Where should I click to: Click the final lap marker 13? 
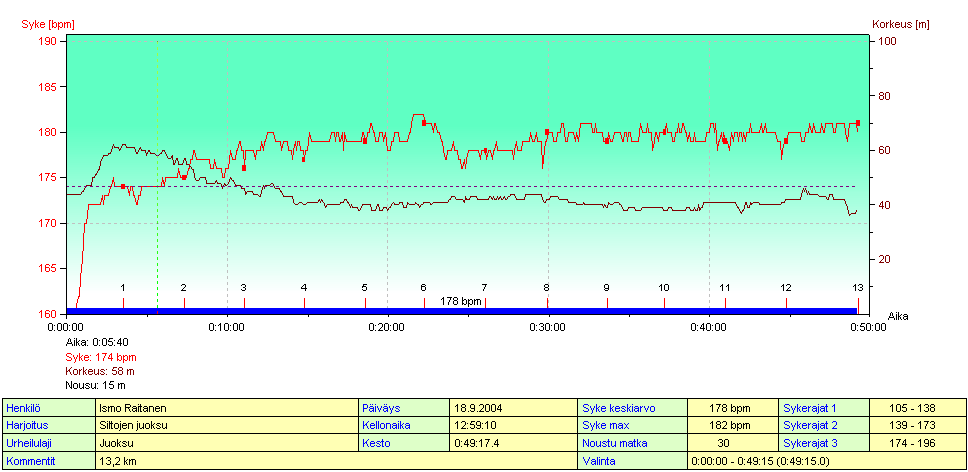tap(857, 288)
